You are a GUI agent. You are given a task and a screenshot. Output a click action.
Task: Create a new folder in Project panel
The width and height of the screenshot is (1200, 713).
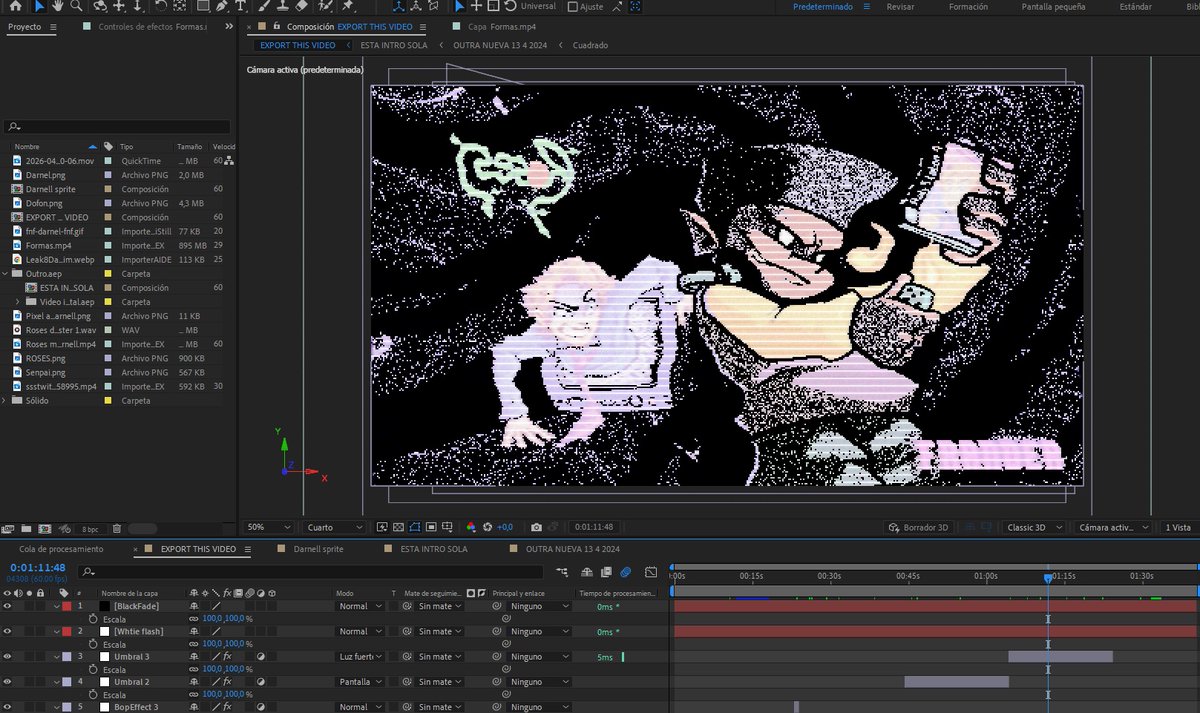coord(27,528)
